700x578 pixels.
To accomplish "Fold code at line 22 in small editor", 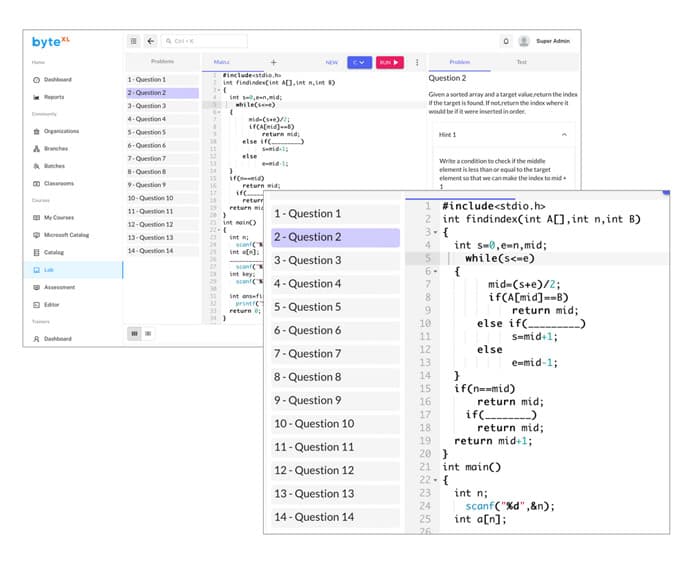I will click(x=219, y=230).
